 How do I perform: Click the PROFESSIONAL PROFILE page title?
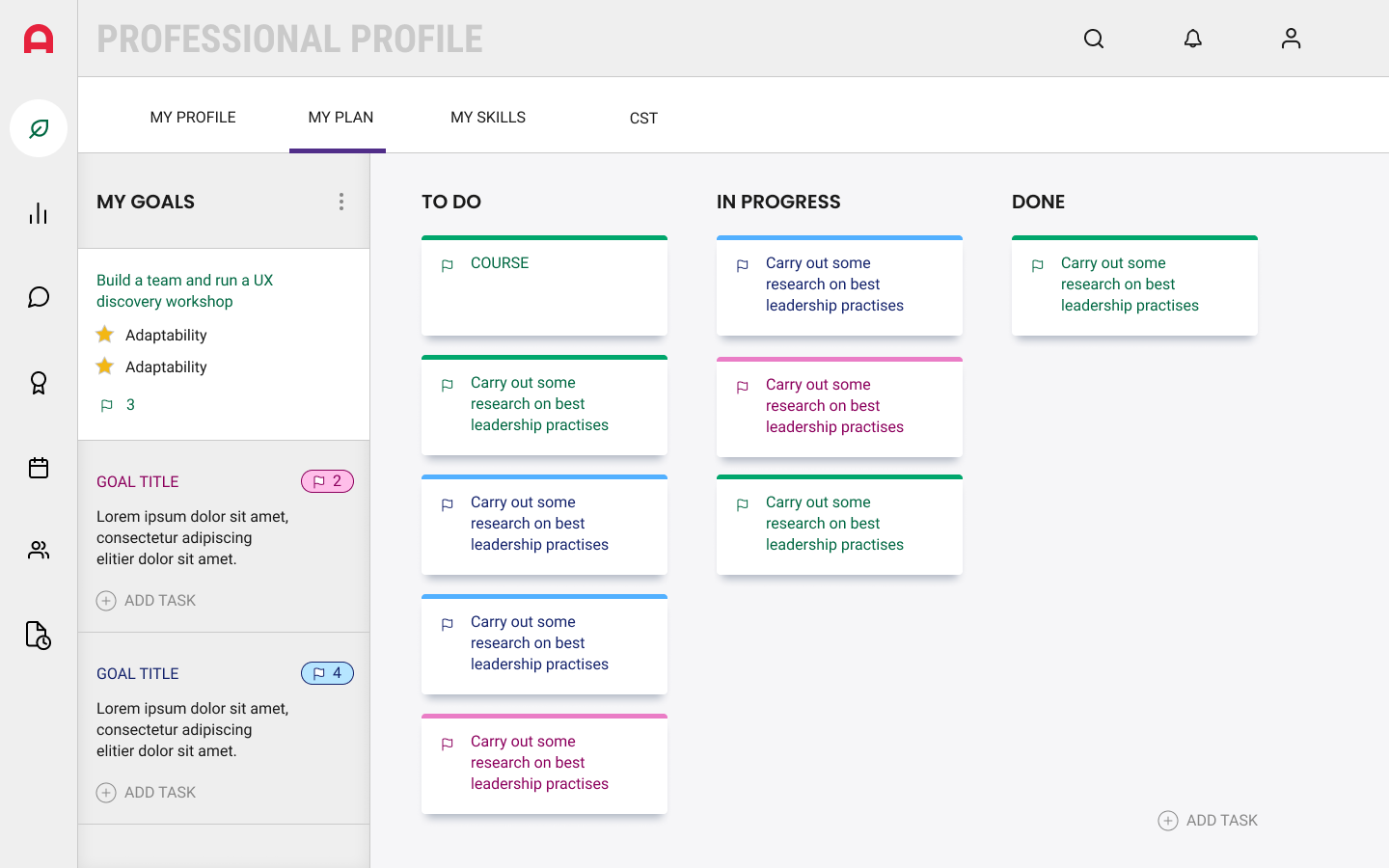tap(290, 39)
